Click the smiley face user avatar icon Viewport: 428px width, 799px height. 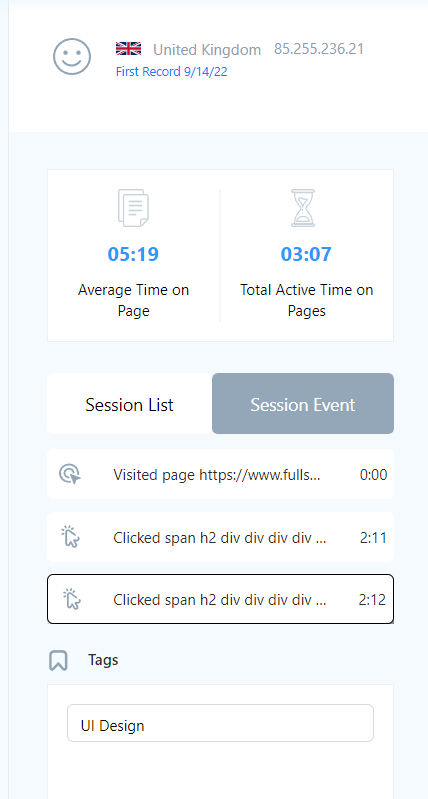click(72, 56)
